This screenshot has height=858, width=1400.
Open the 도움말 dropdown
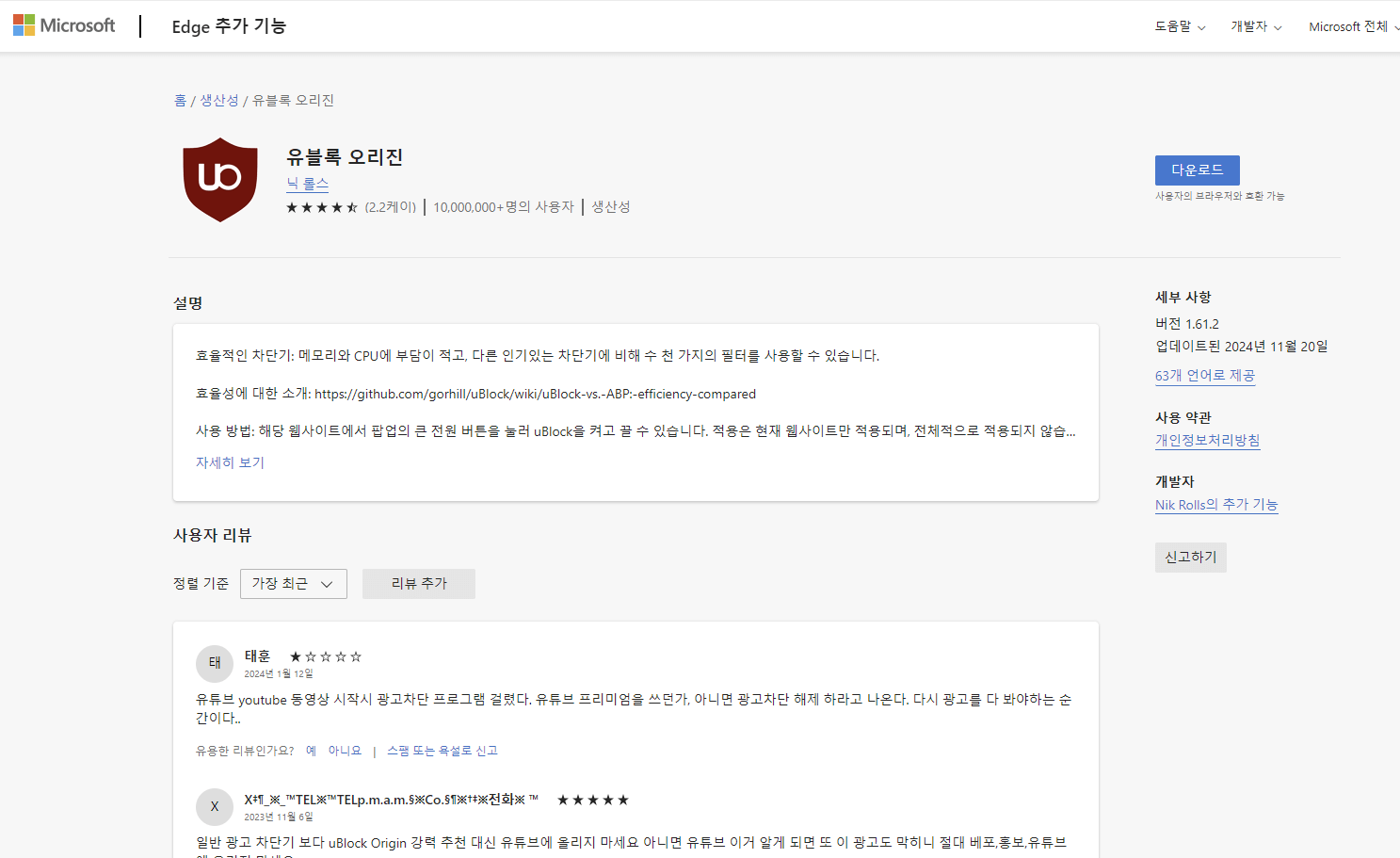tap(1179, 26)
